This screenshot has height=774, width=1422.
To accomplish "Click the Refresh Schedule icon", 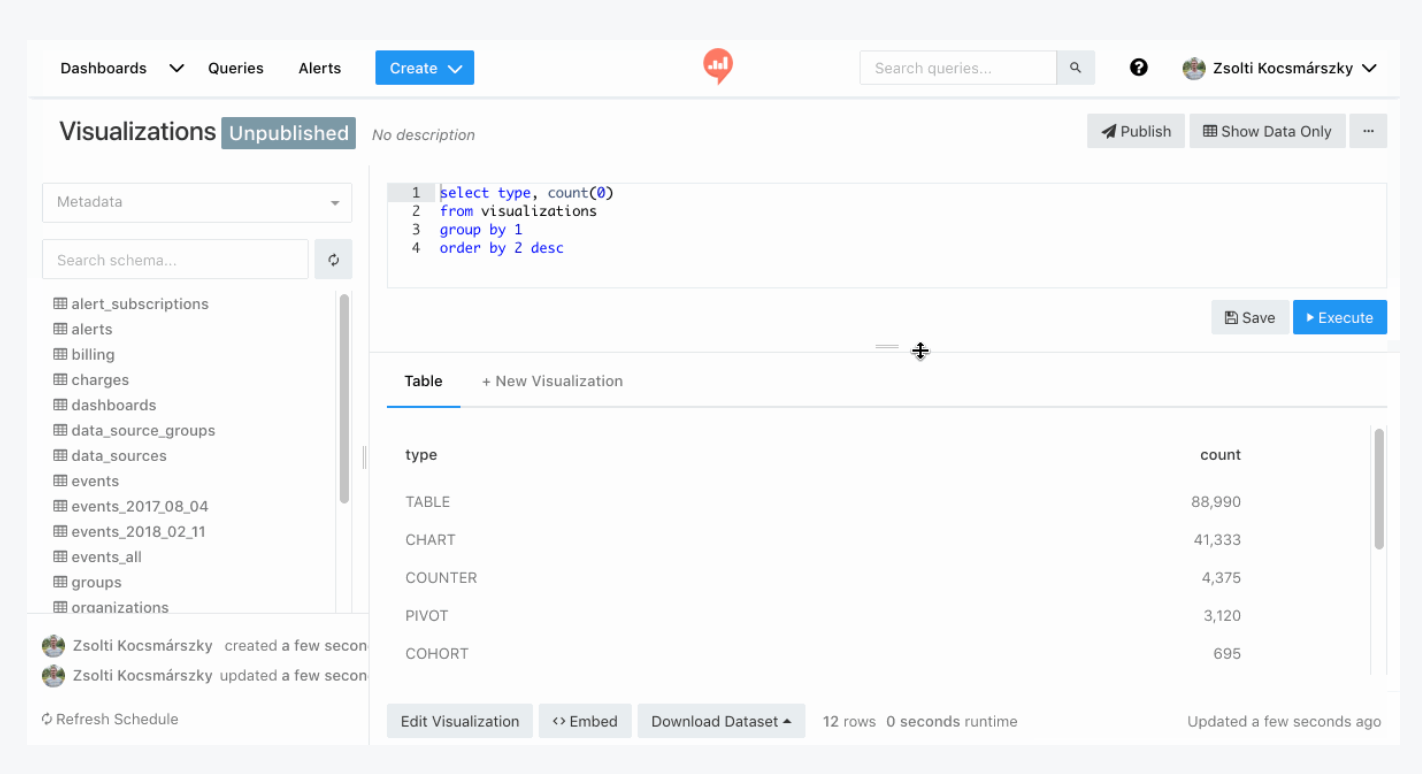I will [x=47, y=719].
